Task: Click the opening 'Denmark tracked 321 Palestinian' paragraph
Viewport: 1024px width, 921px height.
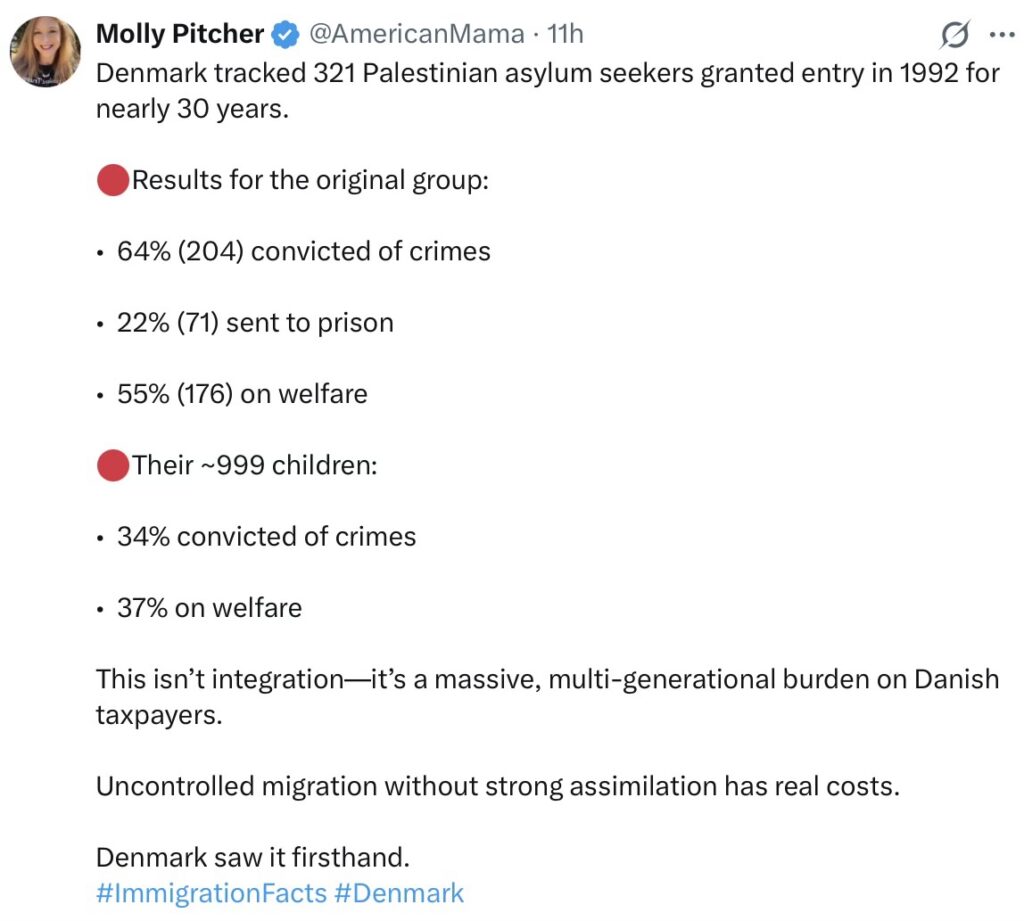Action: pyautogui.click(x=547, y=75)
